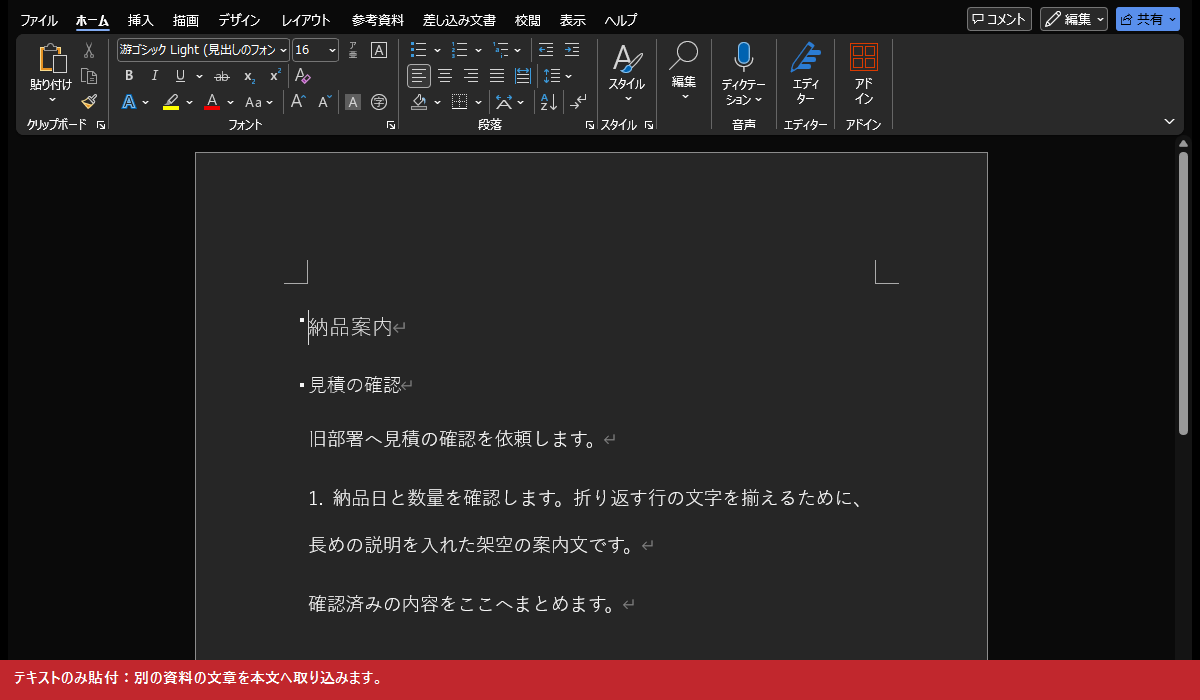Switch to the デザイン tab
This screenshot has height=700, width=1200.
(239, 20)
